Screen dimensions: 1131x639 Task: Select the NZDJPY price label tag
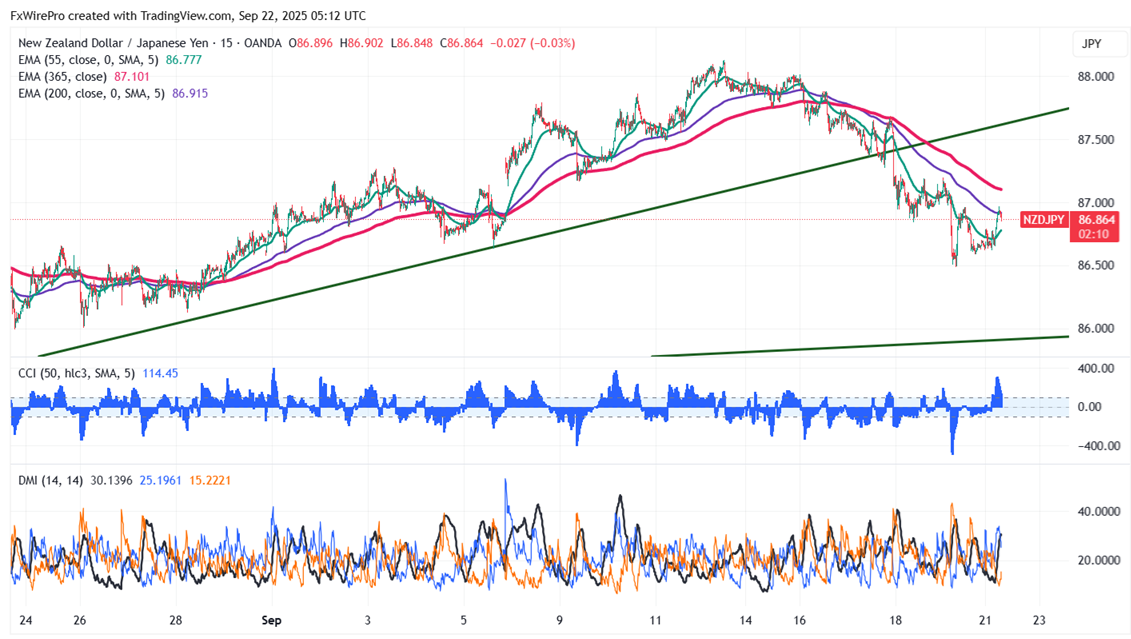tap(1043, 220)
